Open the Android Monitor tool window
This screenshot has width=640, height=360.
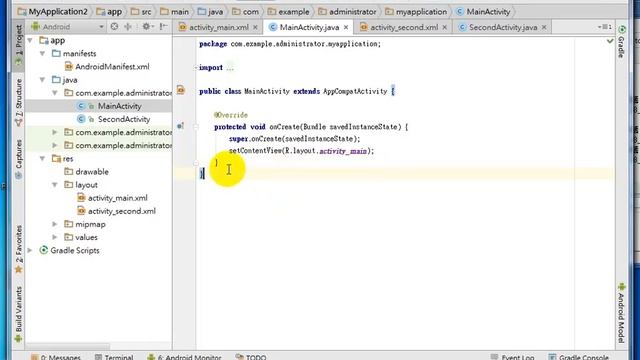(184, 357)
